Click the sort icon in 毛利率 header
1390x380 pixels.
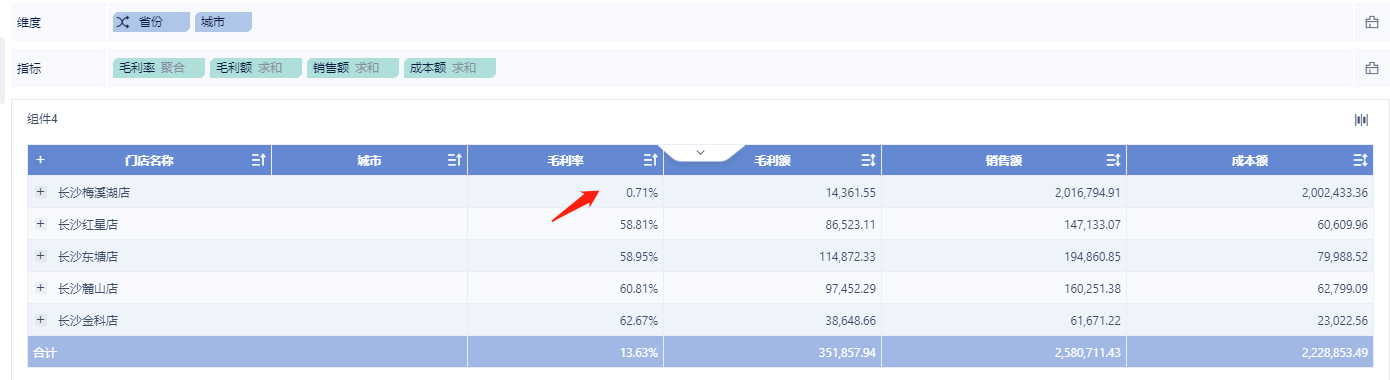[x=650, y=160]
